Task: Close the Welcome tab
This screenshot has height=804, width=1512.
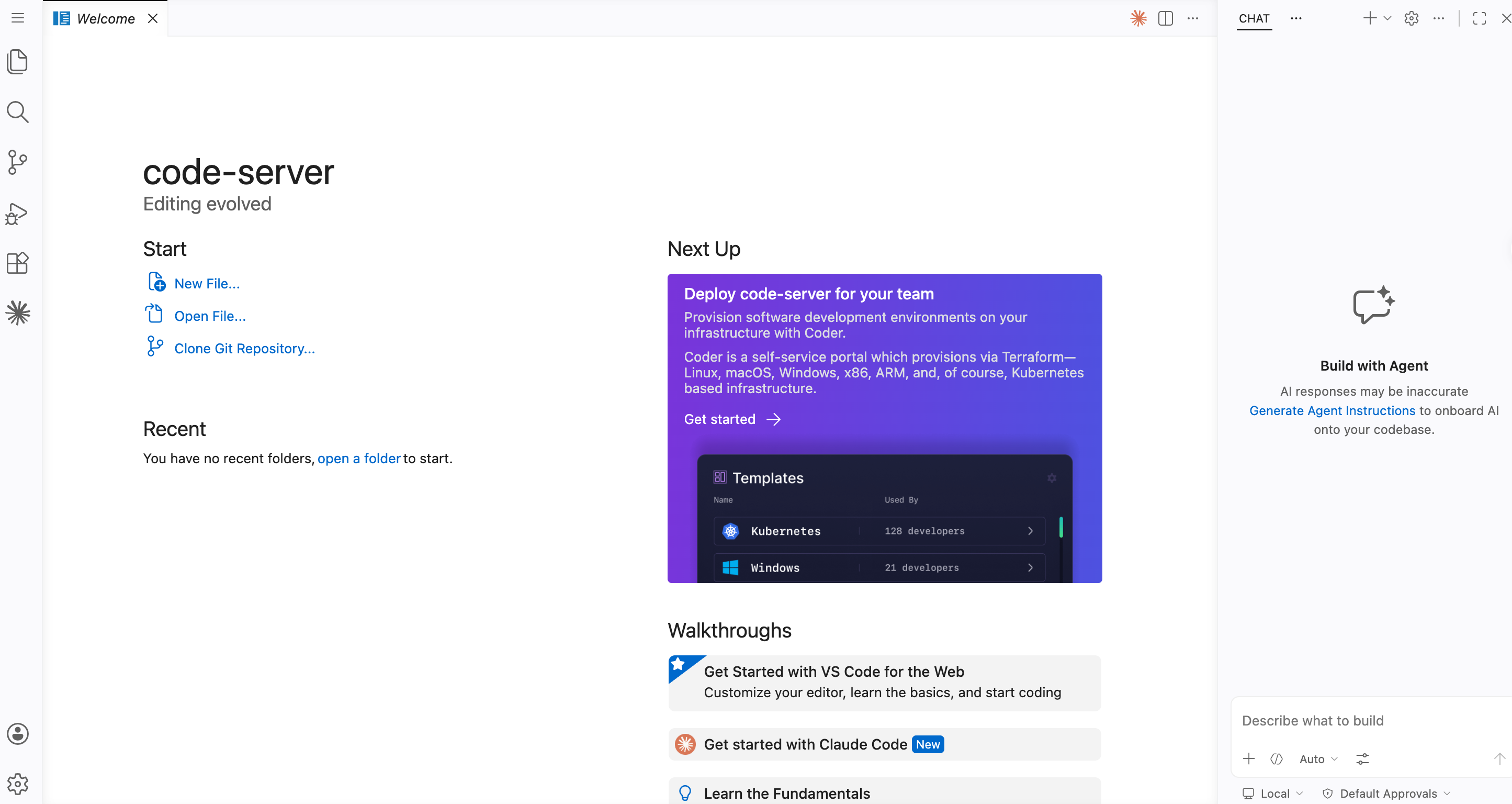Action: click(x=153, y=18)
